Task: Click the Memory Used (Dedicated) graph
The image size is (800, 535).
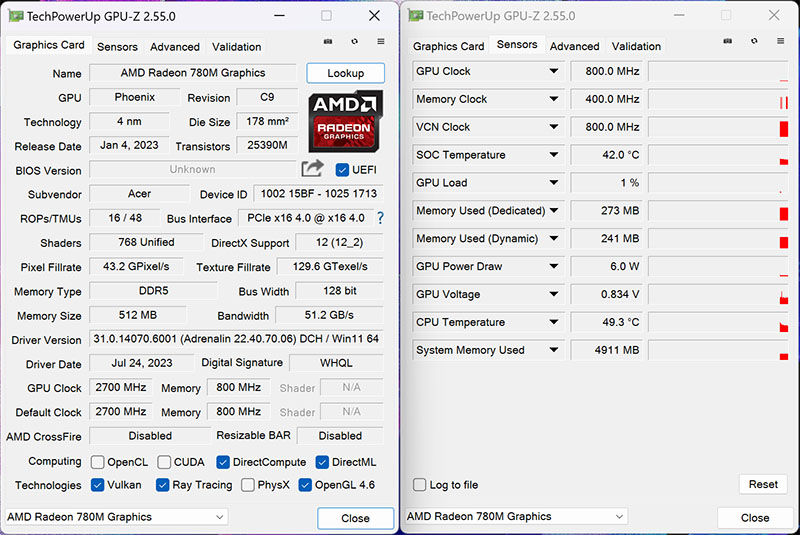Action: pos(718,211)
